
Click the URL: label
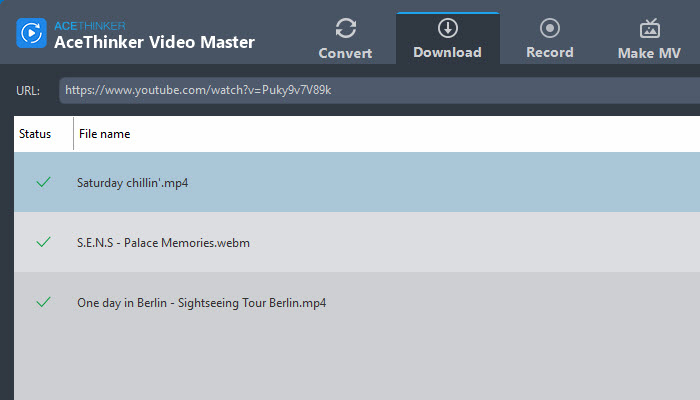click(28, 91)
